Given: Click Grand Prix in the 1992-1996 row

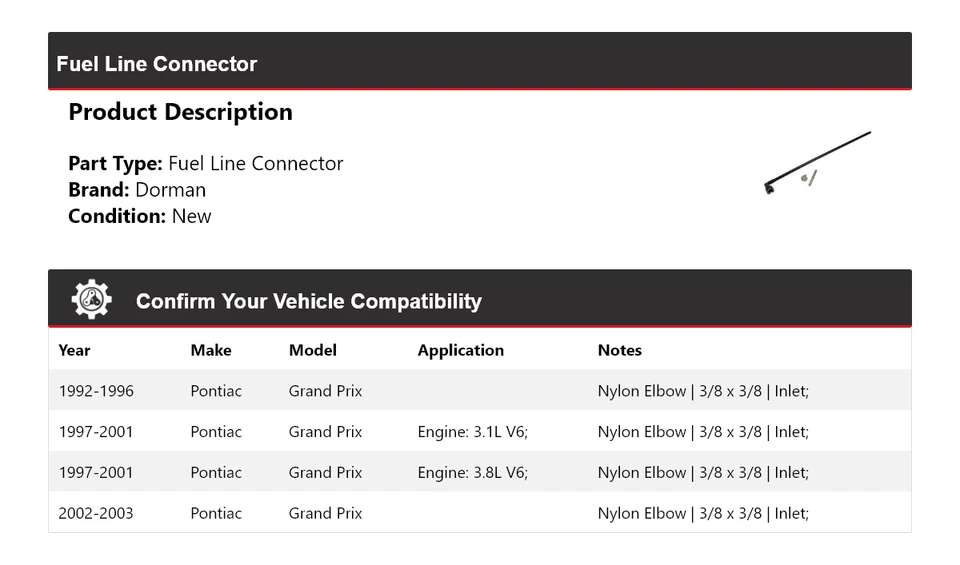Looking at the screenshot, I should [x=325, y=391].
